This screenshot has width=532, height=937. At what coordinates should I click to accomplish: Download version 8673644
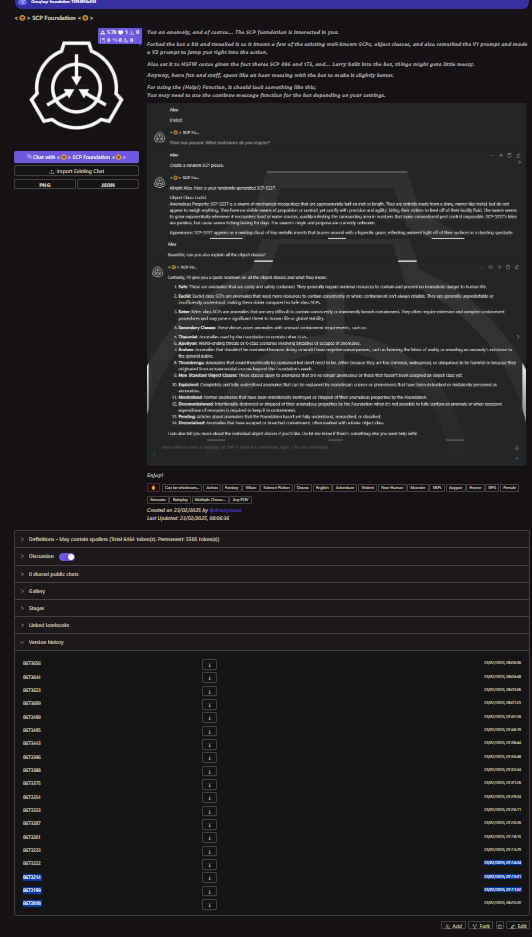209,677
